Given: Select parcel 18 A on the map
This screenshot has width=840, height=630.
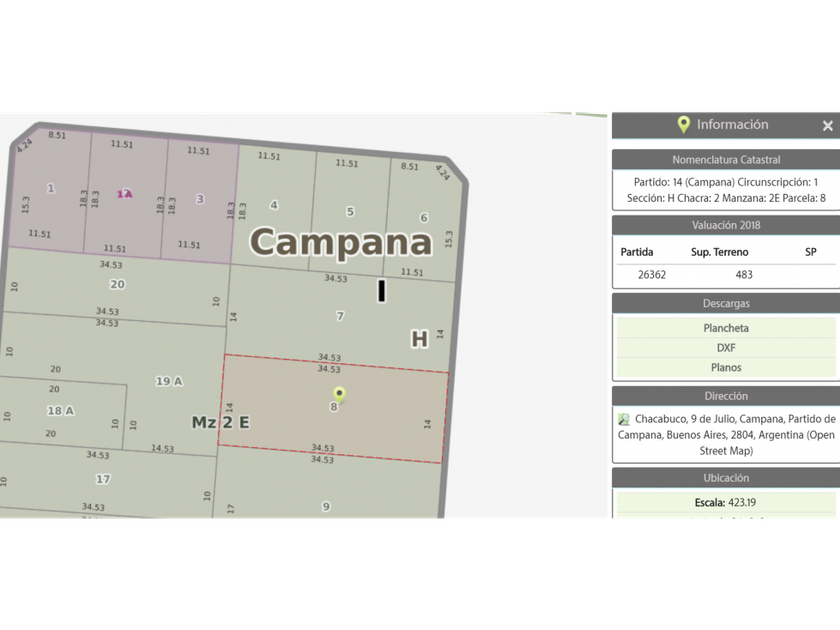Looking at the screenshot, I should point(61,411).
